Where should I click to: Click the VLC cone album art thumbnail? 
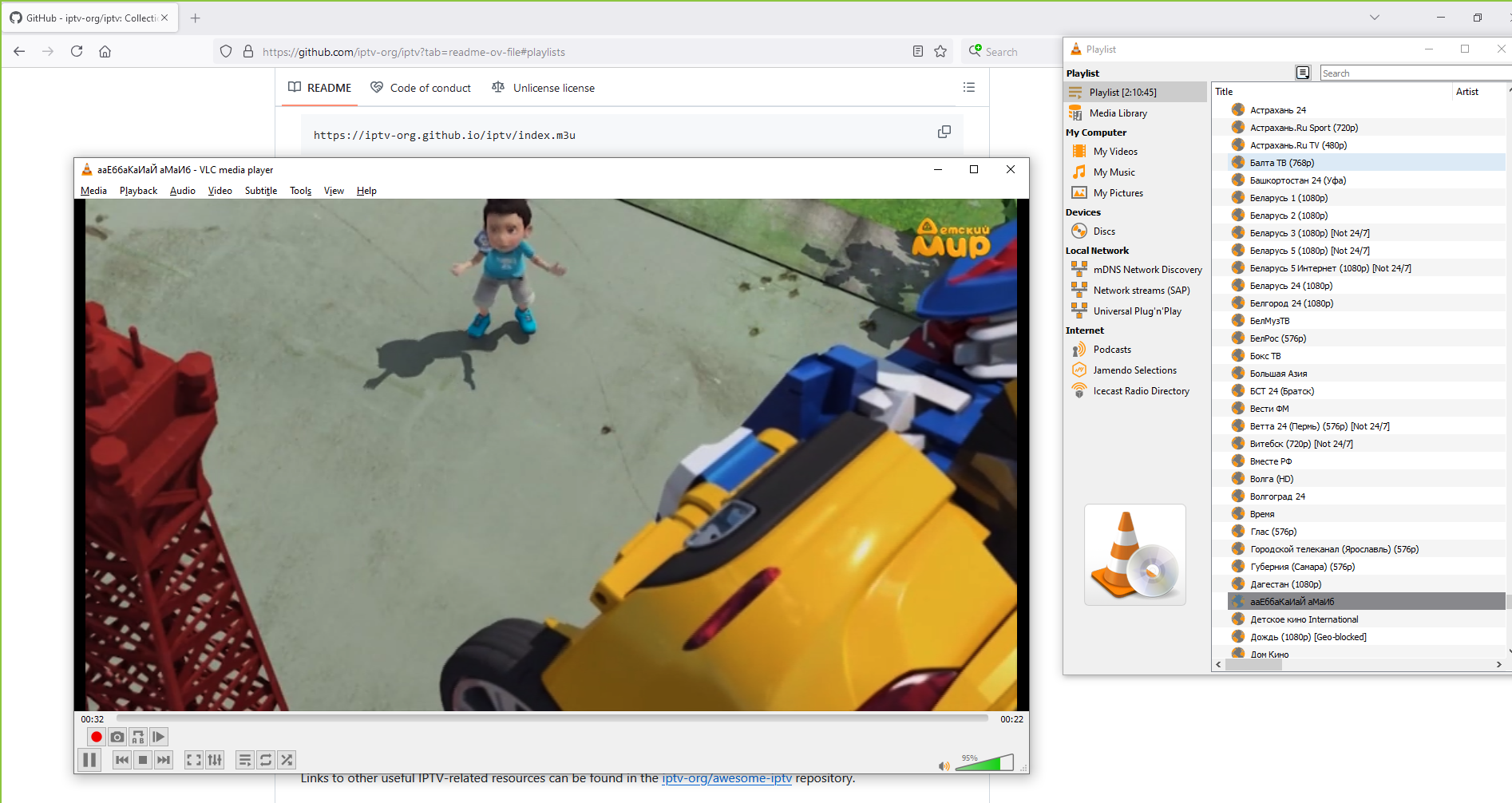tap(1134, 555)
